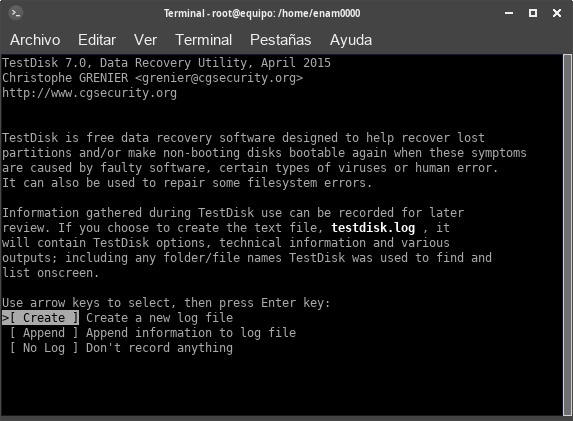Close the terminal window

tap(557, 14)
